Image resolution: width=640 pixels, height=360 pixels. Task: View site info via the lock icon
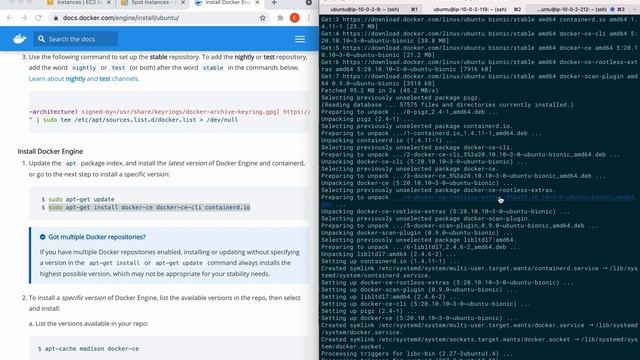(x=56, y=18)
